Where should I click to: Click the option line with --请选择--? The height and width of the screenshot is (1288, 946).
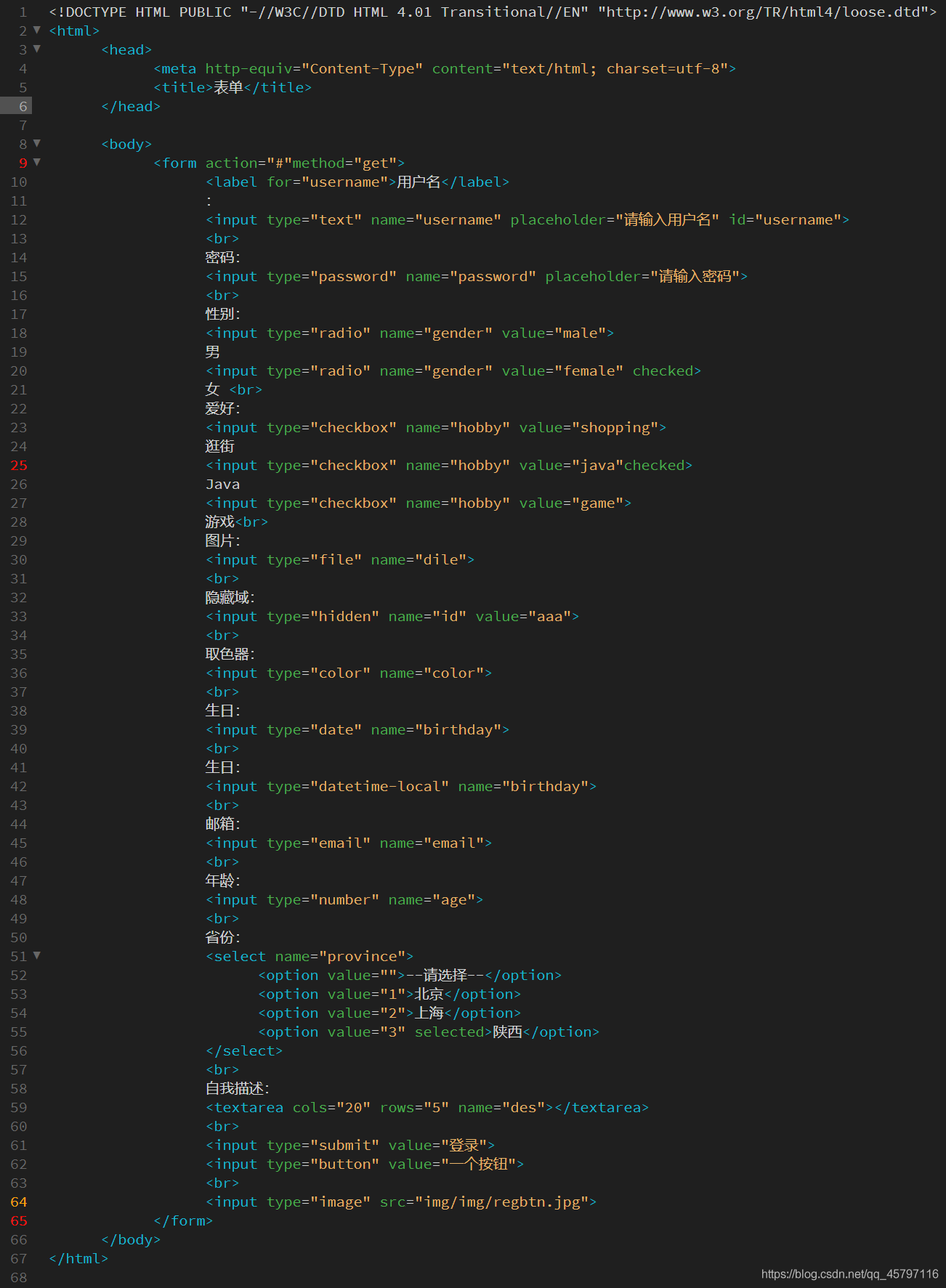[410, 975]
